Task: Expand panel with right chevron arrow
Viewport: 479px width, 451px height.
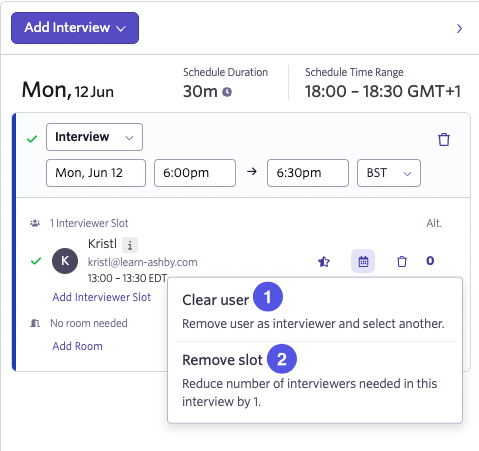Action: (x=459, y=29)
